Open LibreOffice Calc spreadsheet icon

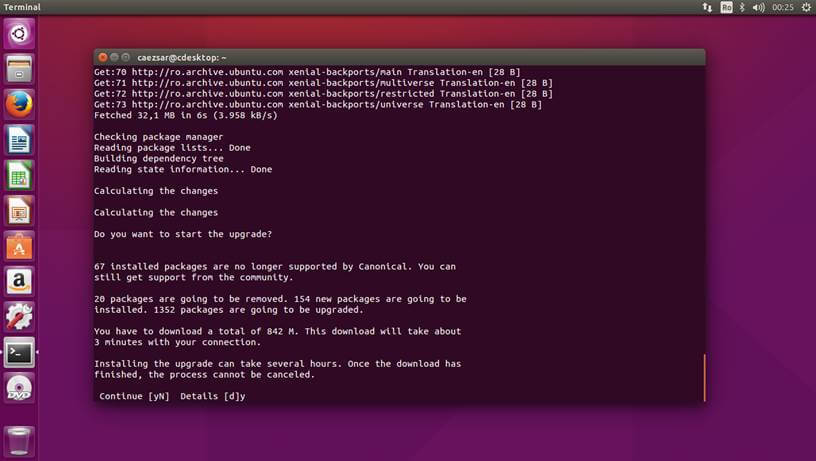pos(19,175)
